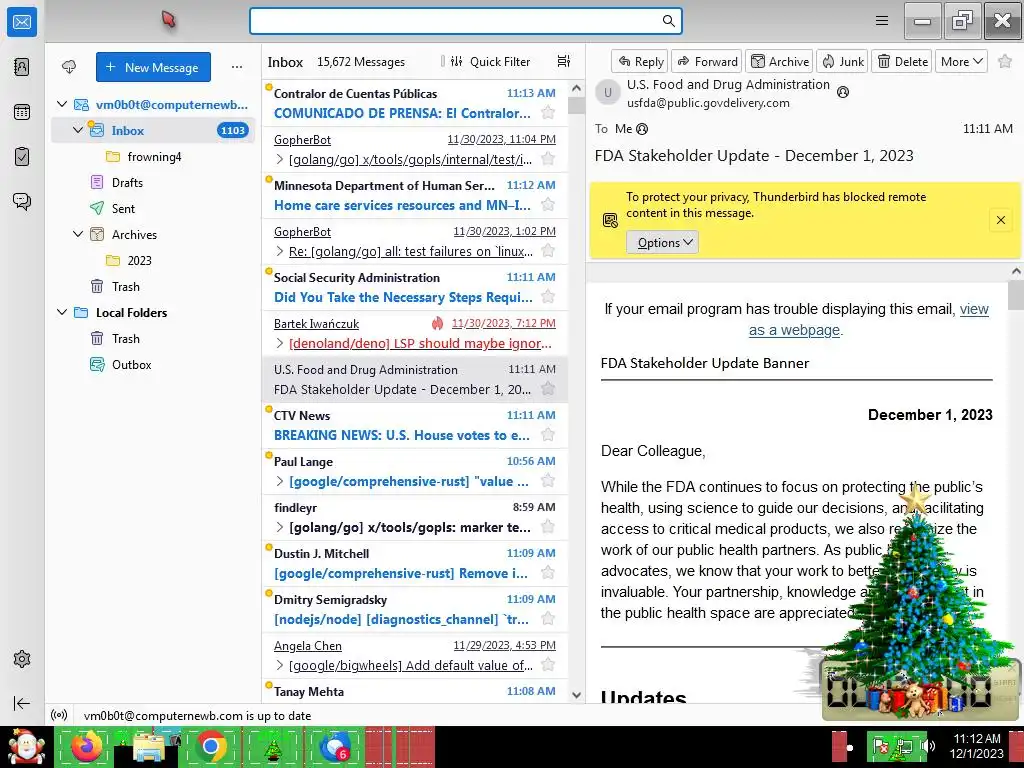Open the Thunderbird app menu
Image resolution: width=1024 pixels, height=768 pixels.
(x=882, y=21)
